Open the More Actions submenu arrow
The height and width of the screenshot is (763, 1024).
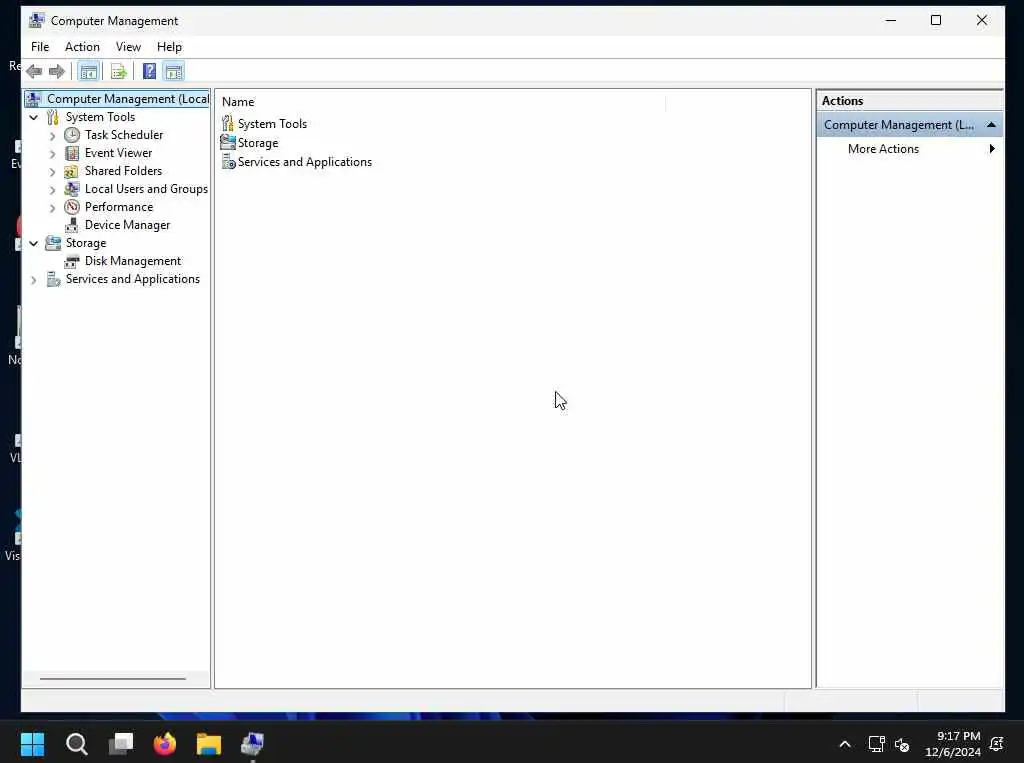992,148
